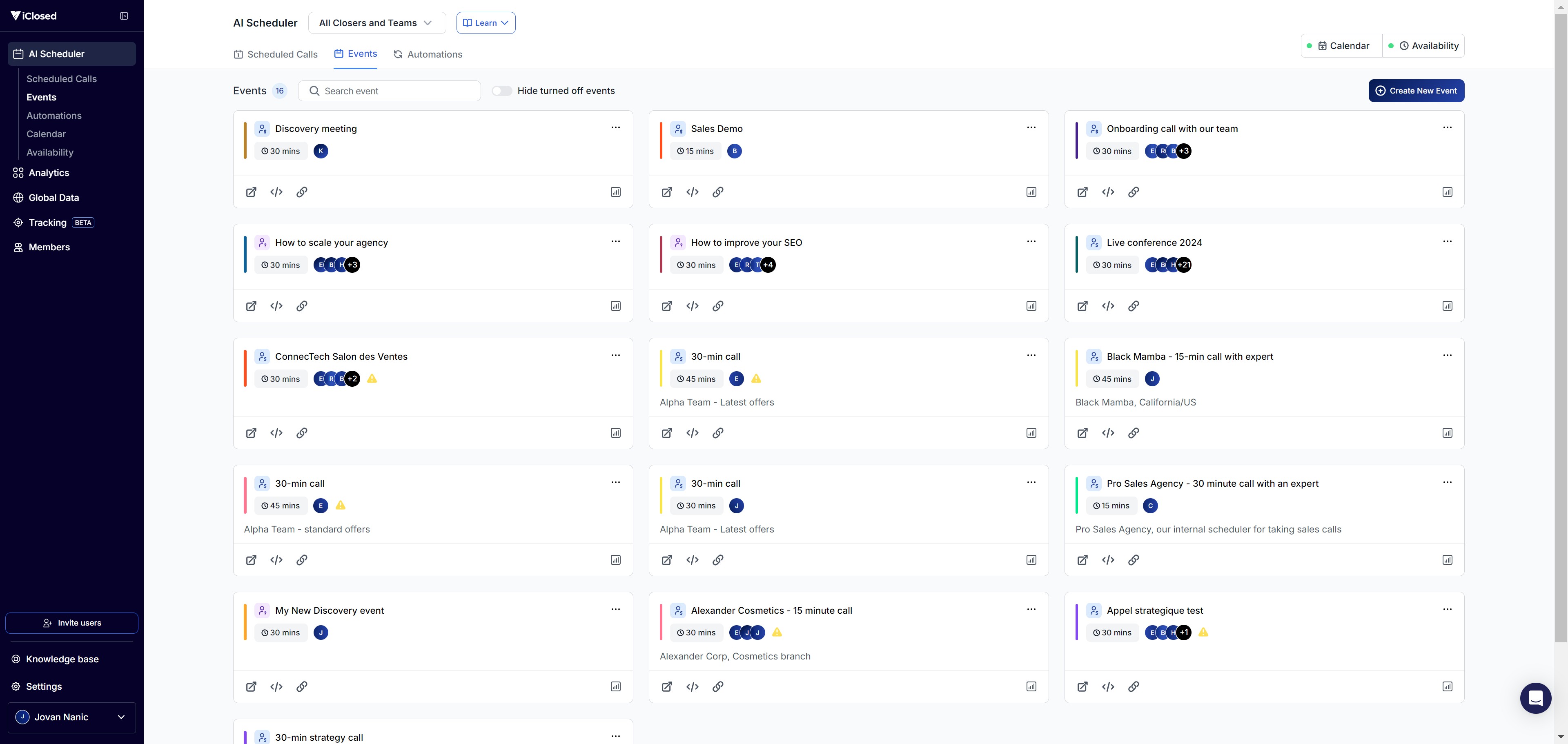Switch to Scheduled Calls tab
1568x744 pixels.
point(276,54)
